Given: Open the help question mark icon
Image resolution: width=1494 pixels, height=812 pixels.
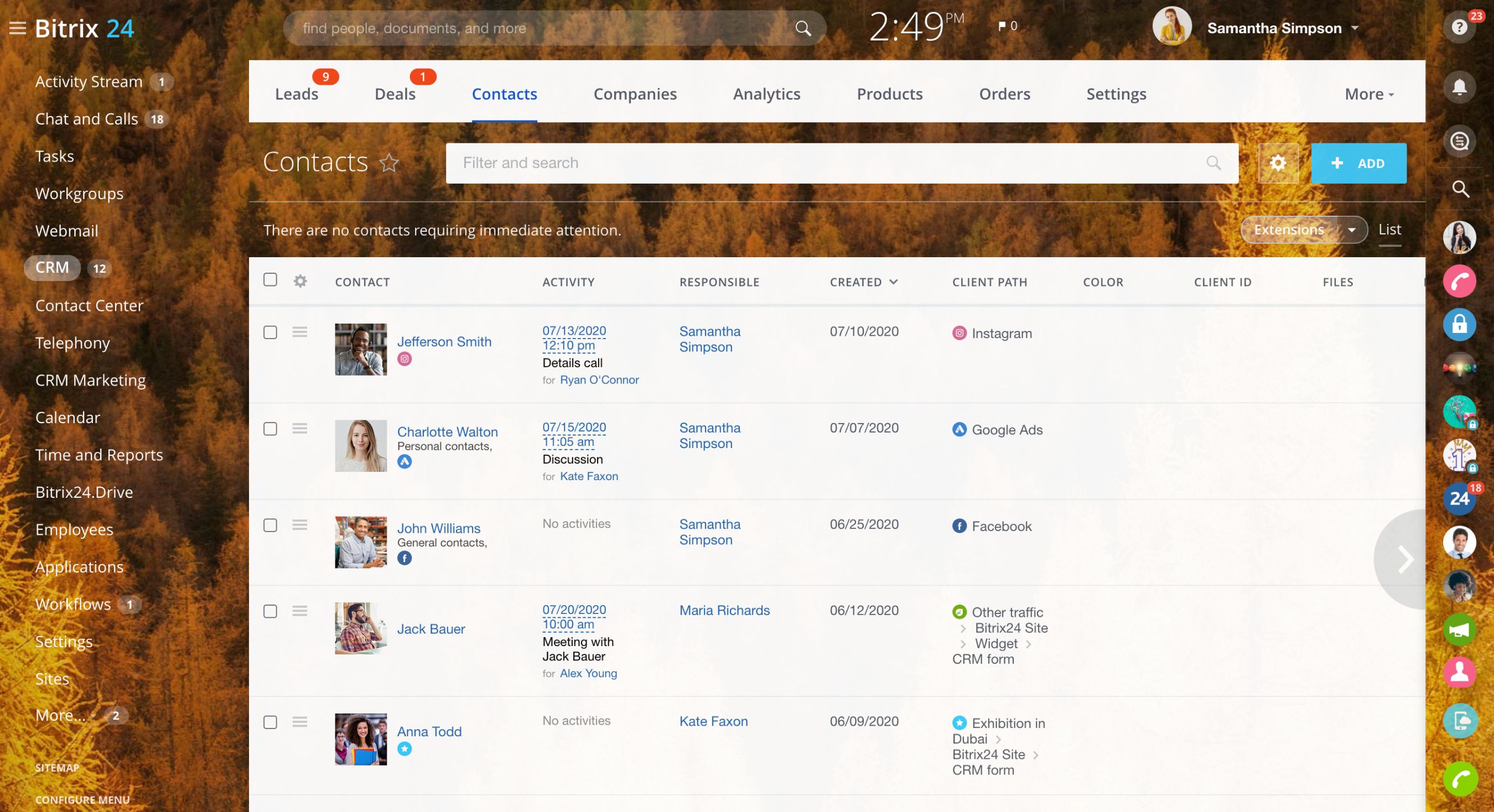Looking at the screenshot, I should pyautogui.click(x=1459, y=27).
